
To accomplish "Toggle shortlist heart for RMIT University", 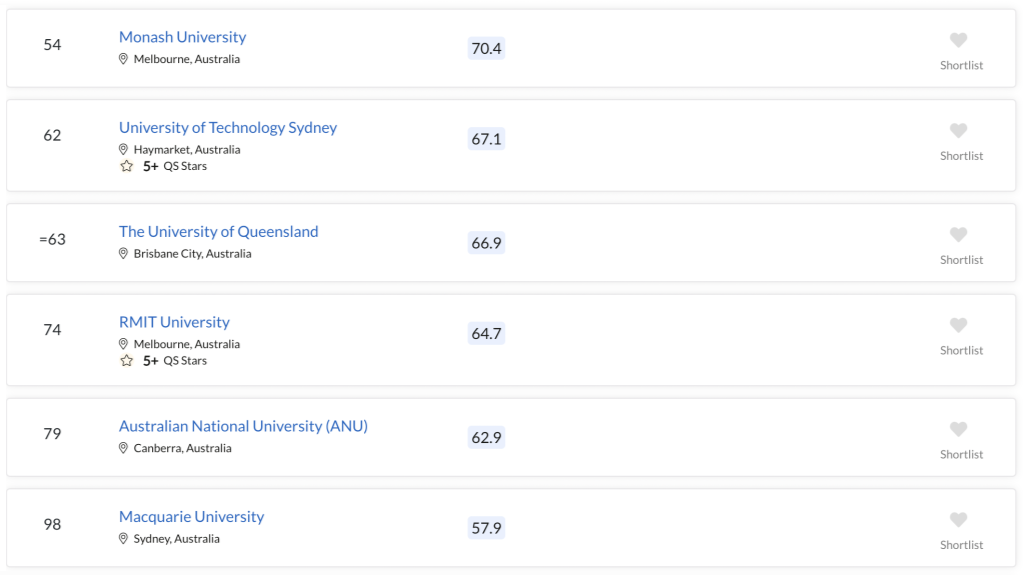I will pos(958,325).
